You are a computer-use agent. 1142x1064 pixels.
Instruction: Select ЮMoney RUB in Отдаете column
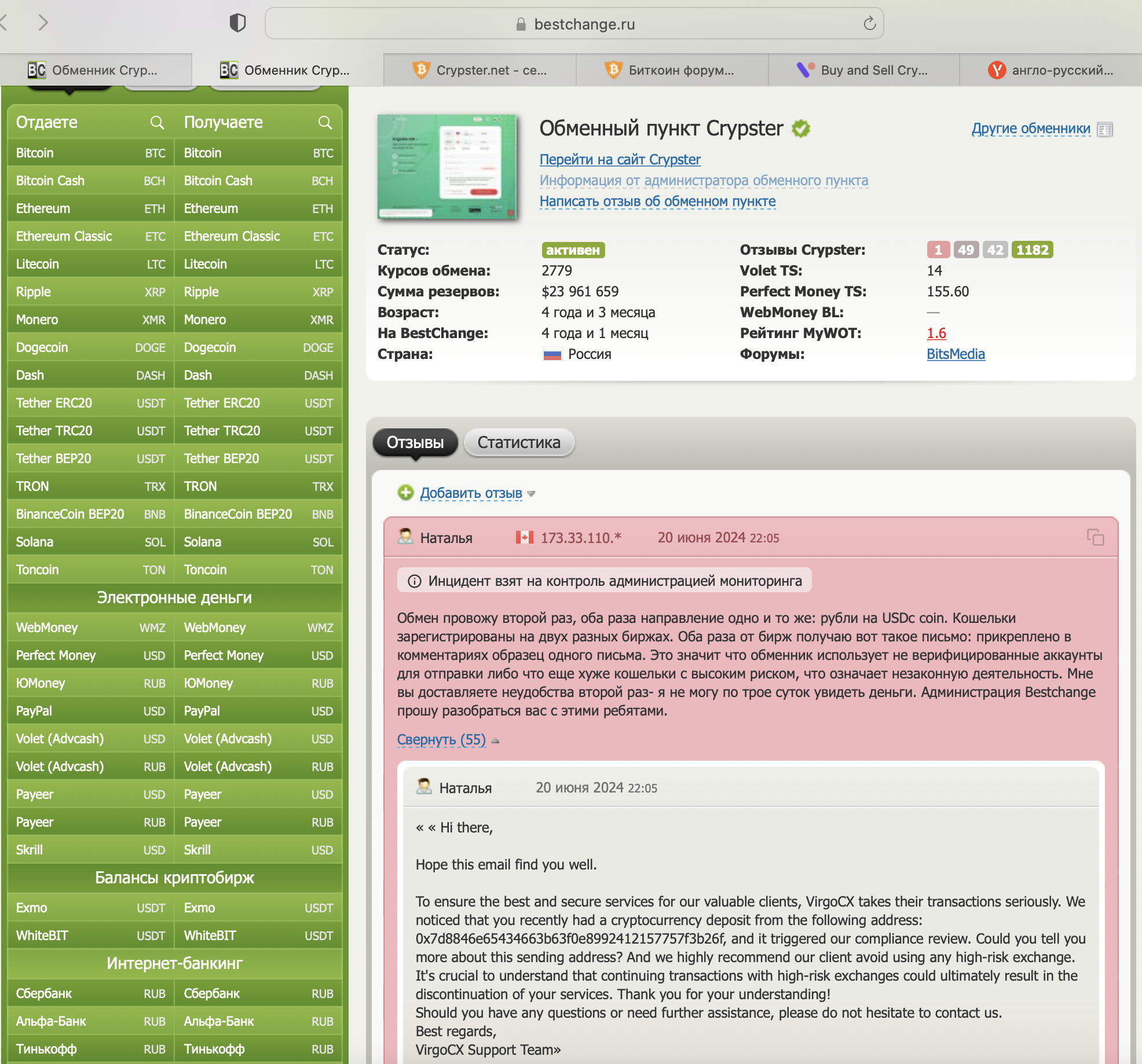pos(91,683)
